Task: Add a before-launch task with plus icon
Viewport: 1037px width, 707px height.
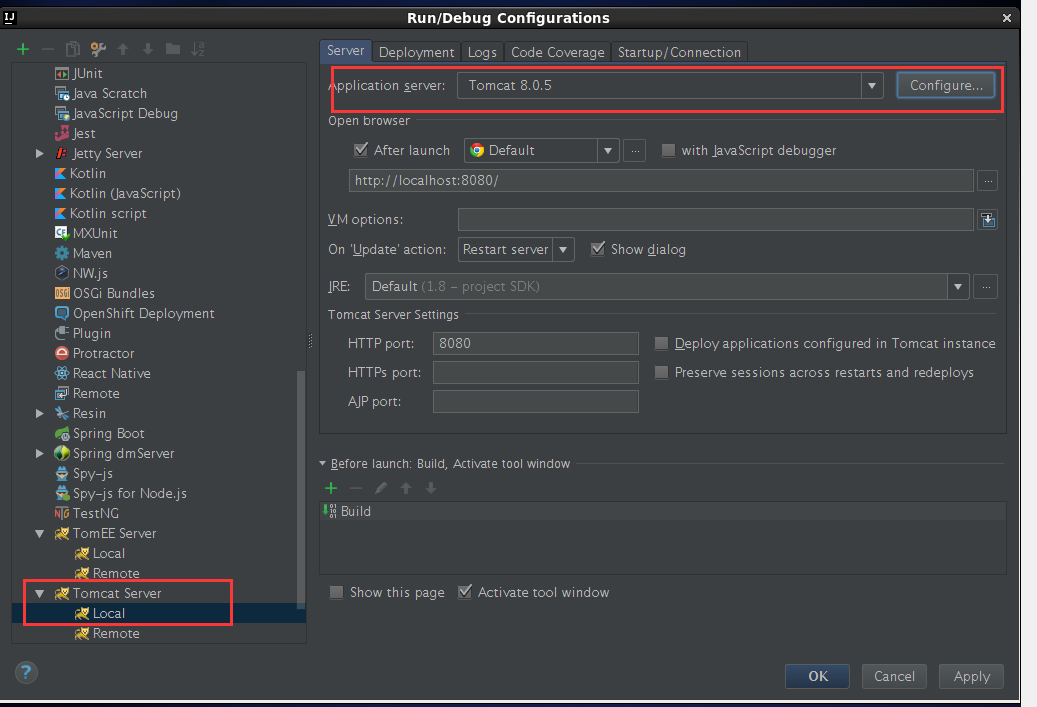Action: point(331,488)
